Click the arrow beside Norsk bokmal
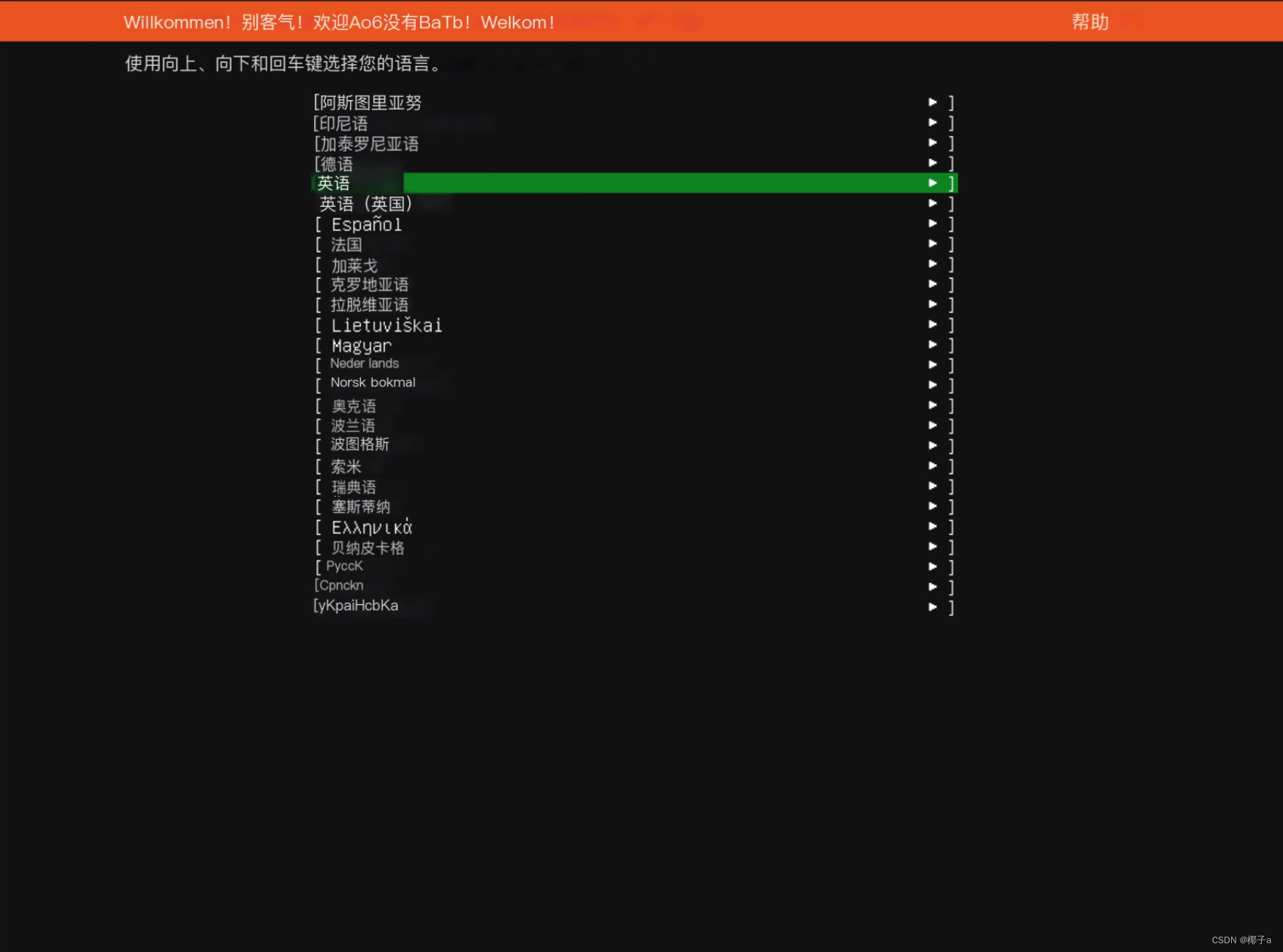 point(932,385)
